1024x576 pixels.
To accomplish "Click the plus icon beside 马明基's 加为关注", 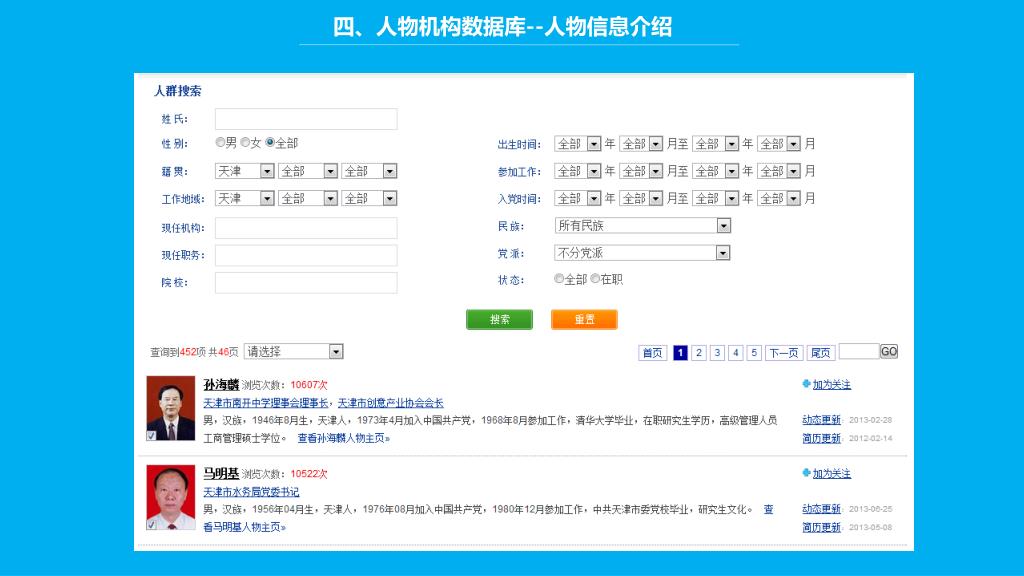I will pyautogui.click(x=807, y=473).
